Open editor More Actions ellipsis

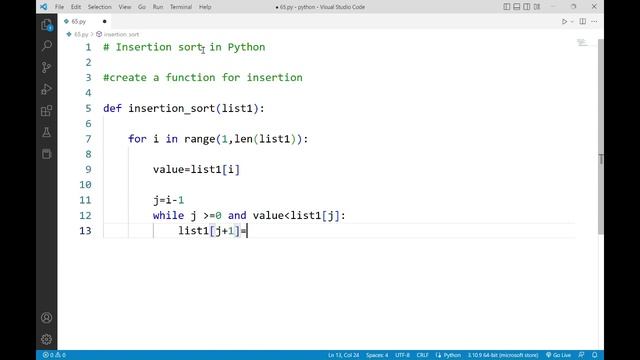(x=594, y=22)
